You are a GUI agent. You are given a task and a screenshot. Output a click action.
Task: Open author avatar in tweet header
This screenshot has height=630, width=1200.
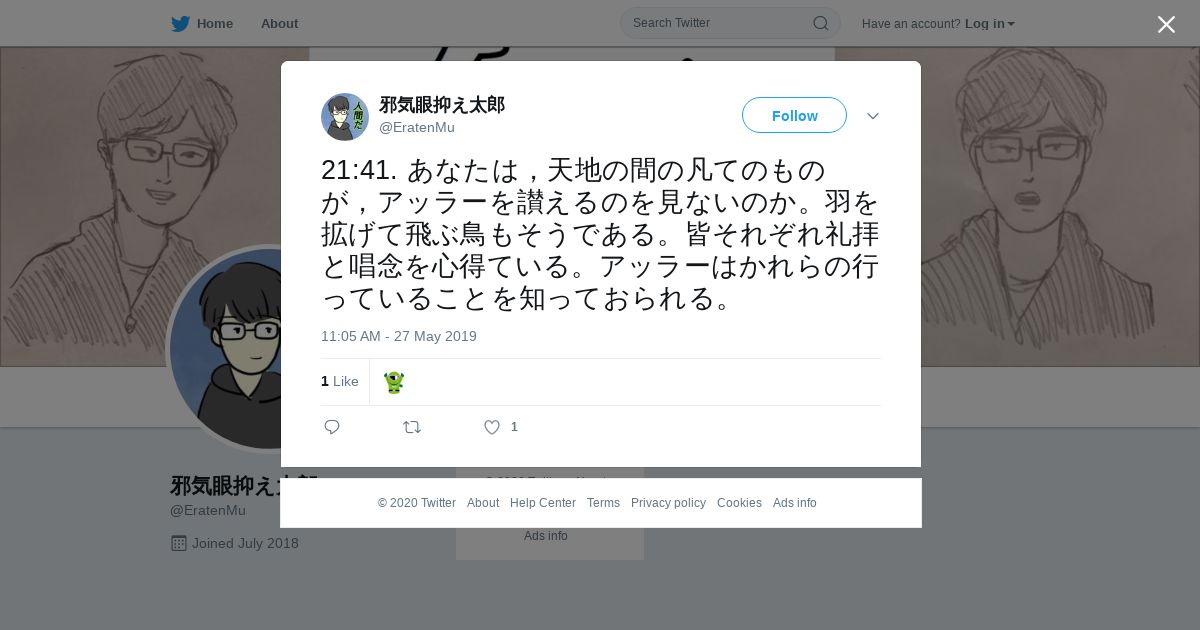(345, 117)
